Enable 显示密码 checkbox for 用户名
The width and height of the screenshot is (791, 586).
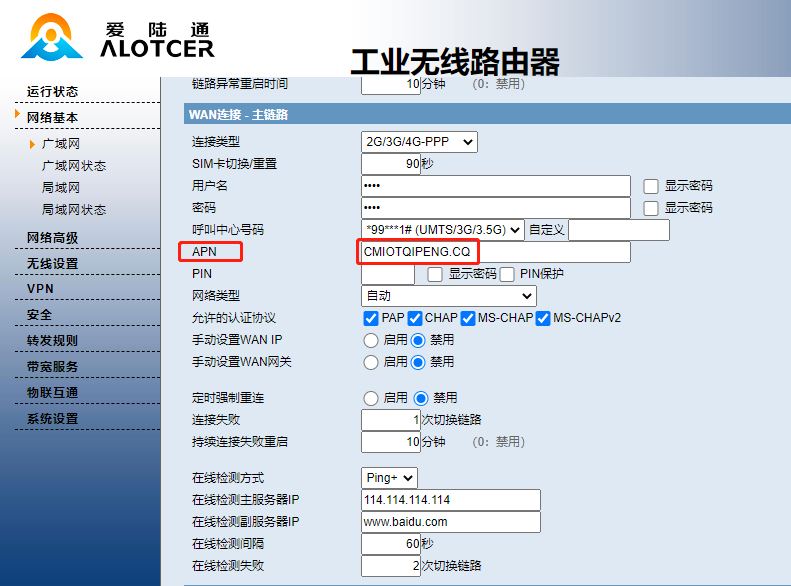coord(651,186)
